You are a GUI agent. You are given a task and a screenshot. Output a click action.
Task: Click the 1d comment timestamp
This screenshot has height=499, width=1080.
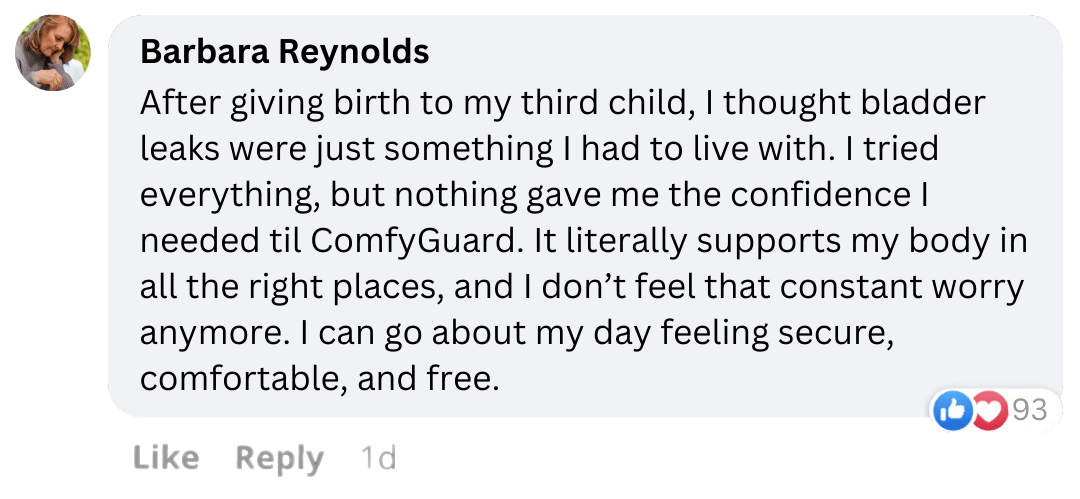tap(378, 458)
